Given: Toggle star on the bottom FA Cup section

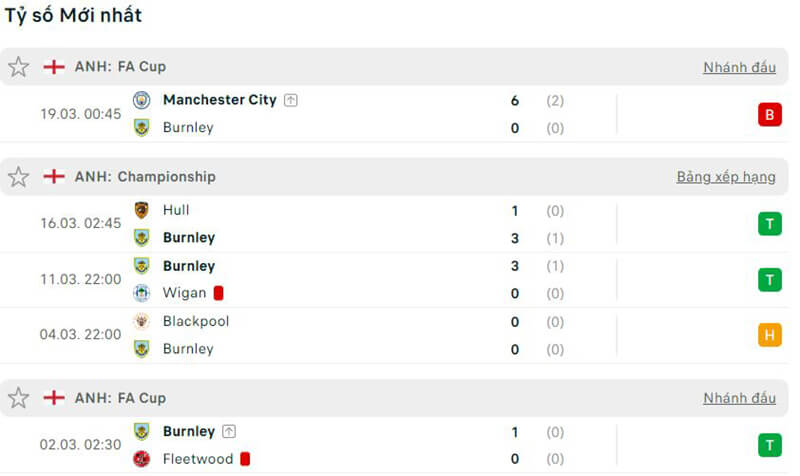Looking at the screenshot, I should point(19,398).
